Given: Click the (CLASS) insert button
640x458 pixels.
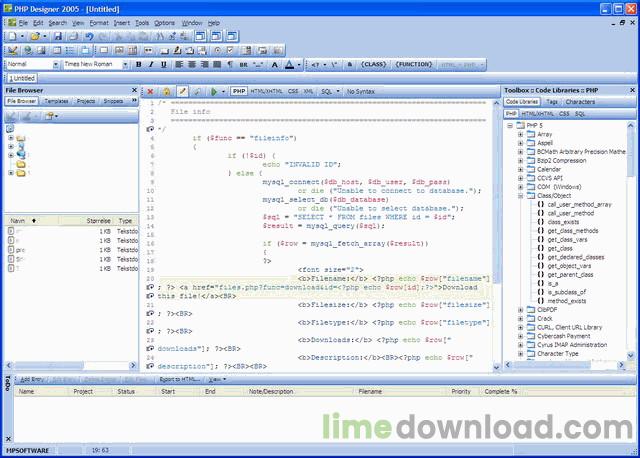Looking at the screenshot, I should coord(373,64).
